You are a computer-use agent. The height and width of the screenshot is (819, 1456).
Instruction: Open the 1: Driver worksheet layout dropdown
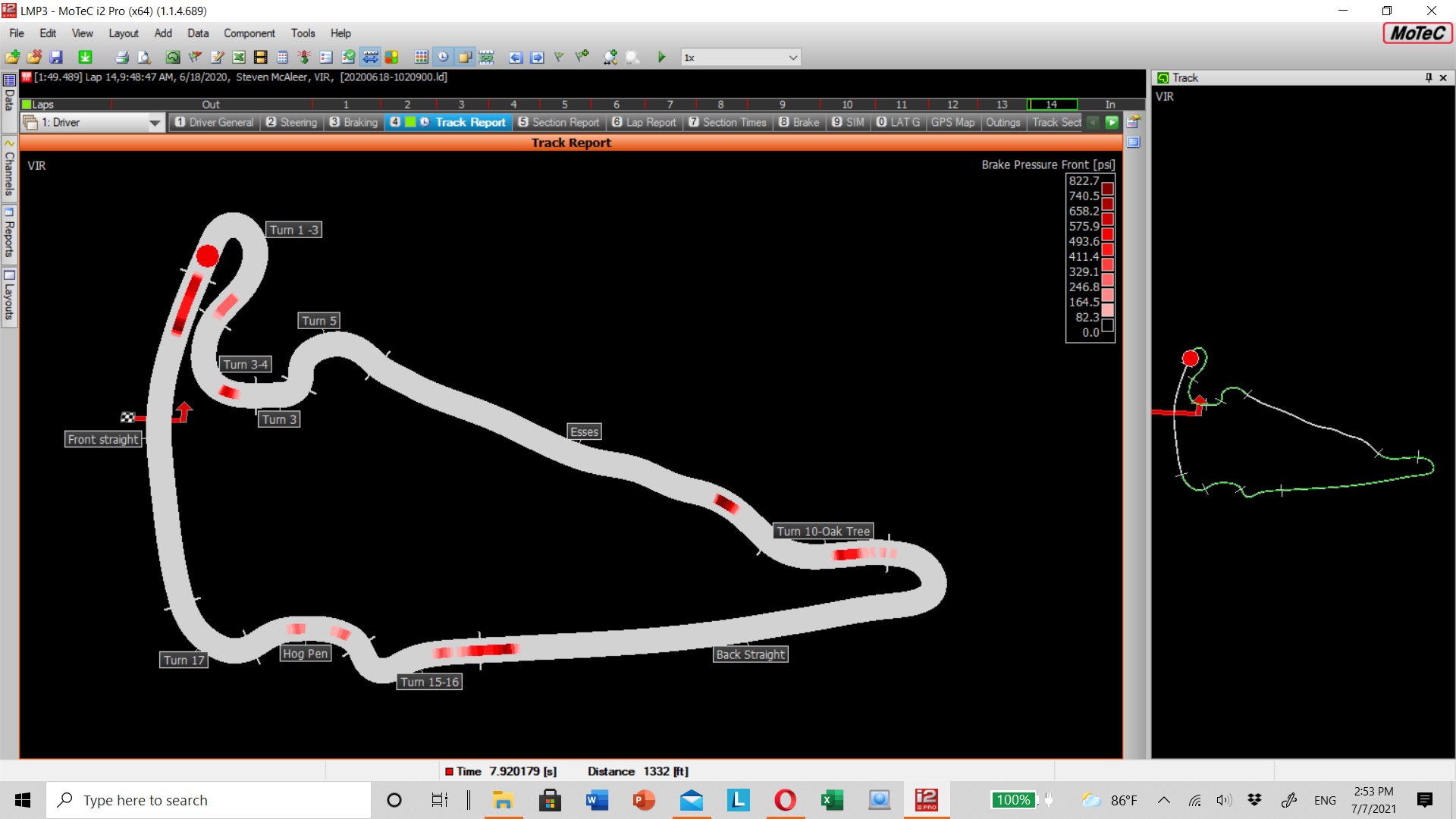(91, 122)
